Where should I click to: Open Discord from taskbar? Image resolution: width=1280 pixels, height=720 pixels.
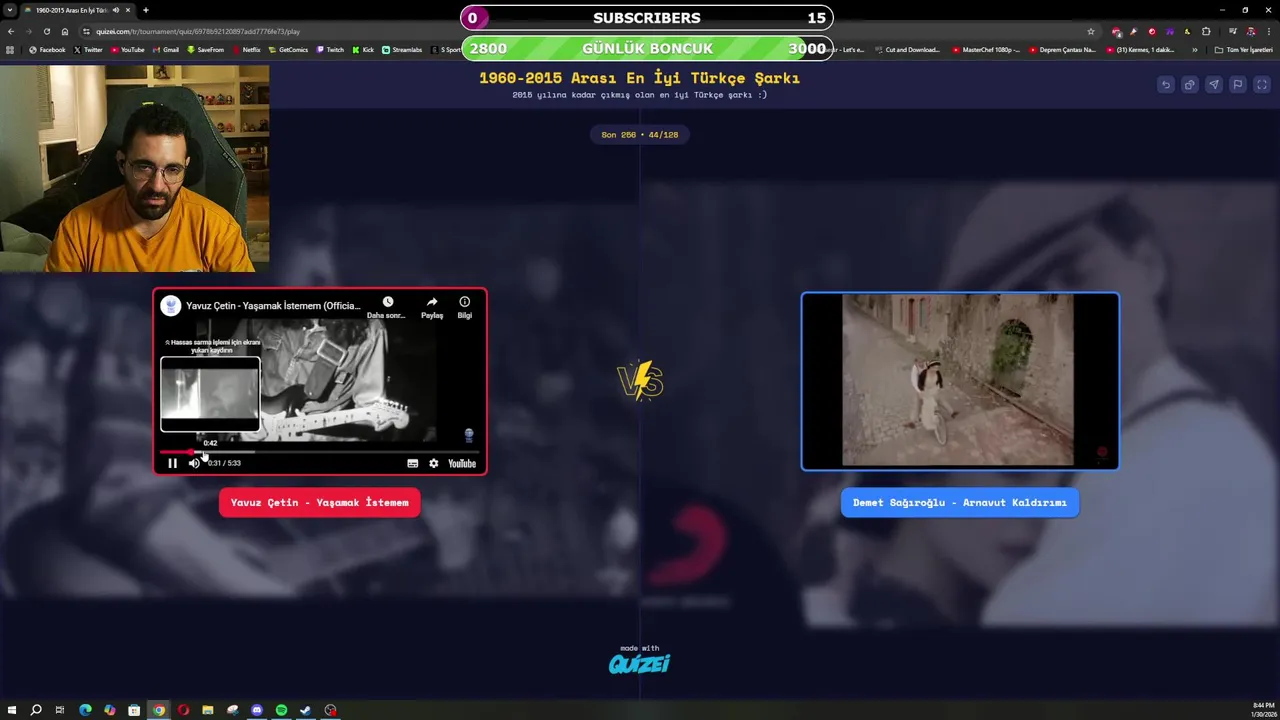tap(257, 710)
